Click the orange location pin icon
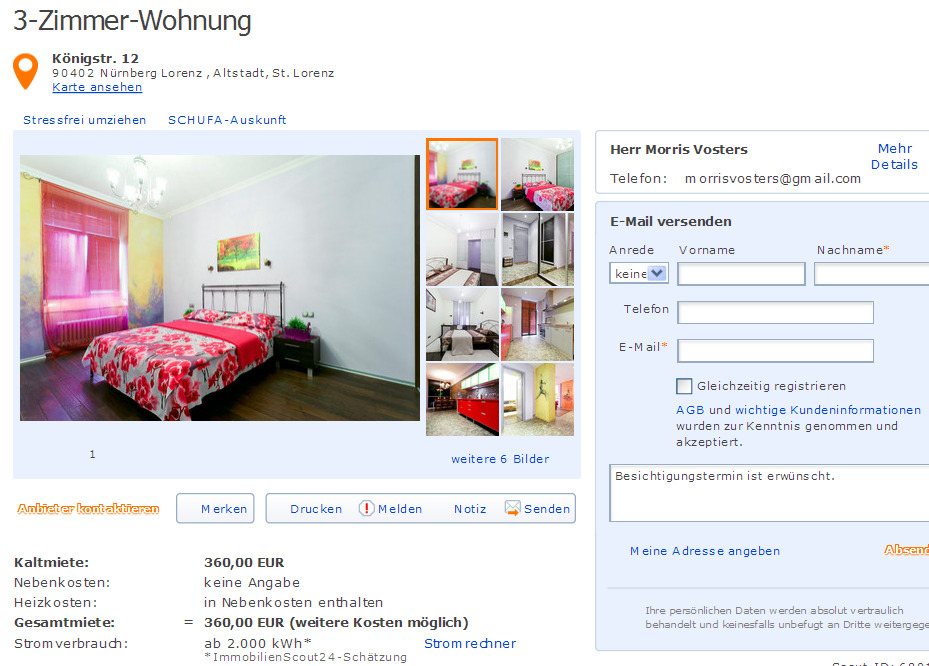 tap(25, 71)
